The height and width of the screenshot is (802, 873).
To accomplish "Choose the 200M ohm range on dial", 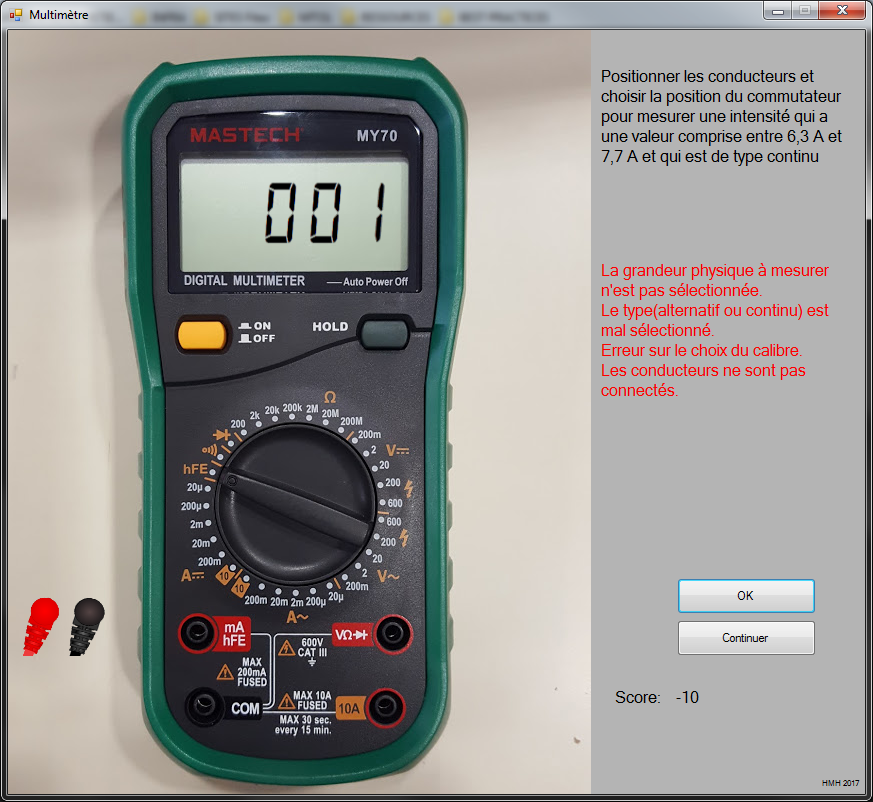I will point(351,421).
